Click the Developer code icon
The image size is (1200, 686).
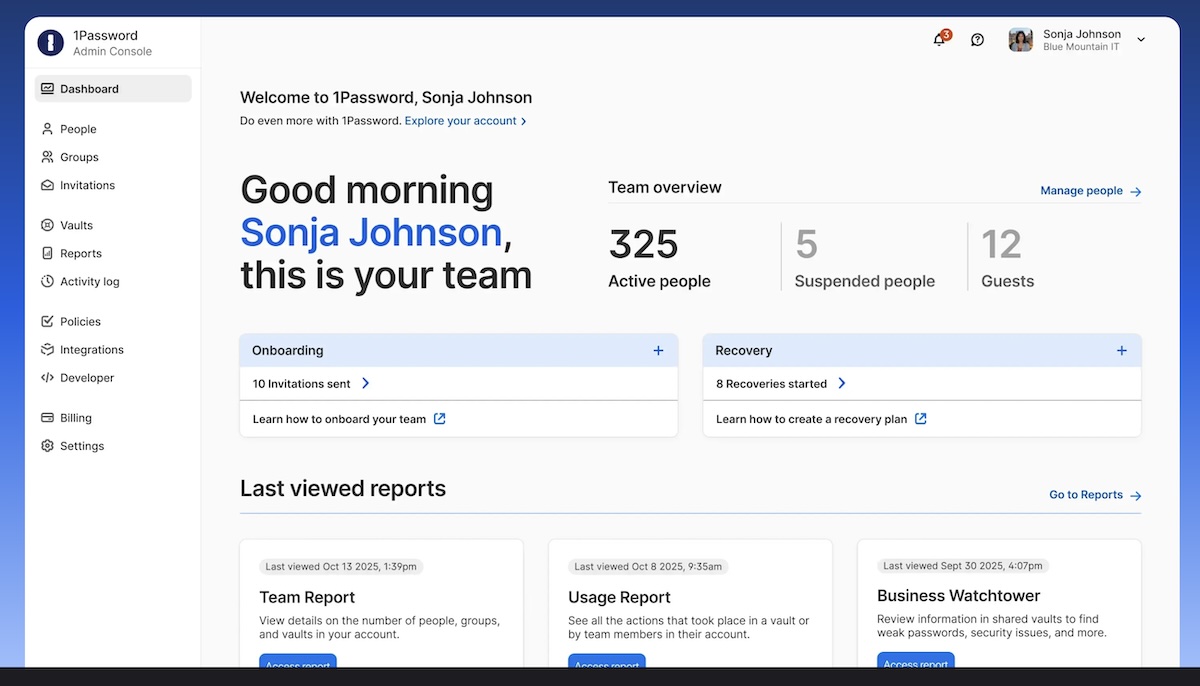(x=47, y=378)
